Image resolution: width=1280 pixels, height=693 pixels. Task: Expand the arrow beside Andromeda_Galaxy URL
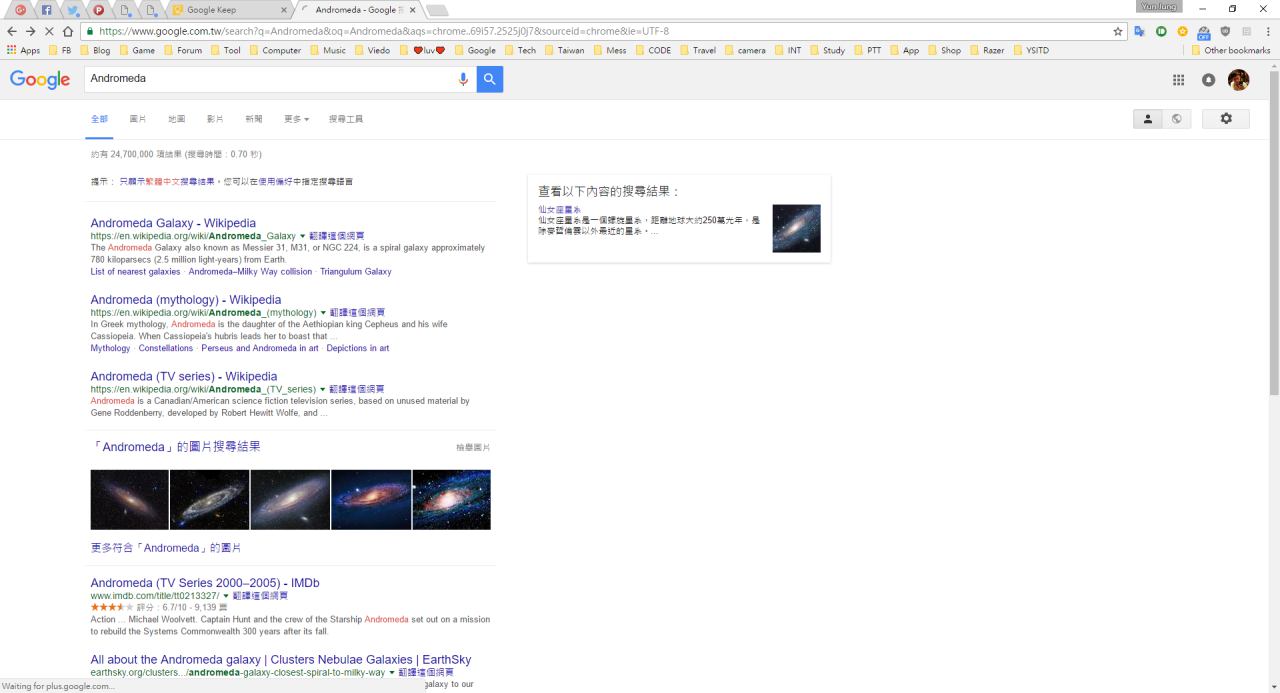302,236
